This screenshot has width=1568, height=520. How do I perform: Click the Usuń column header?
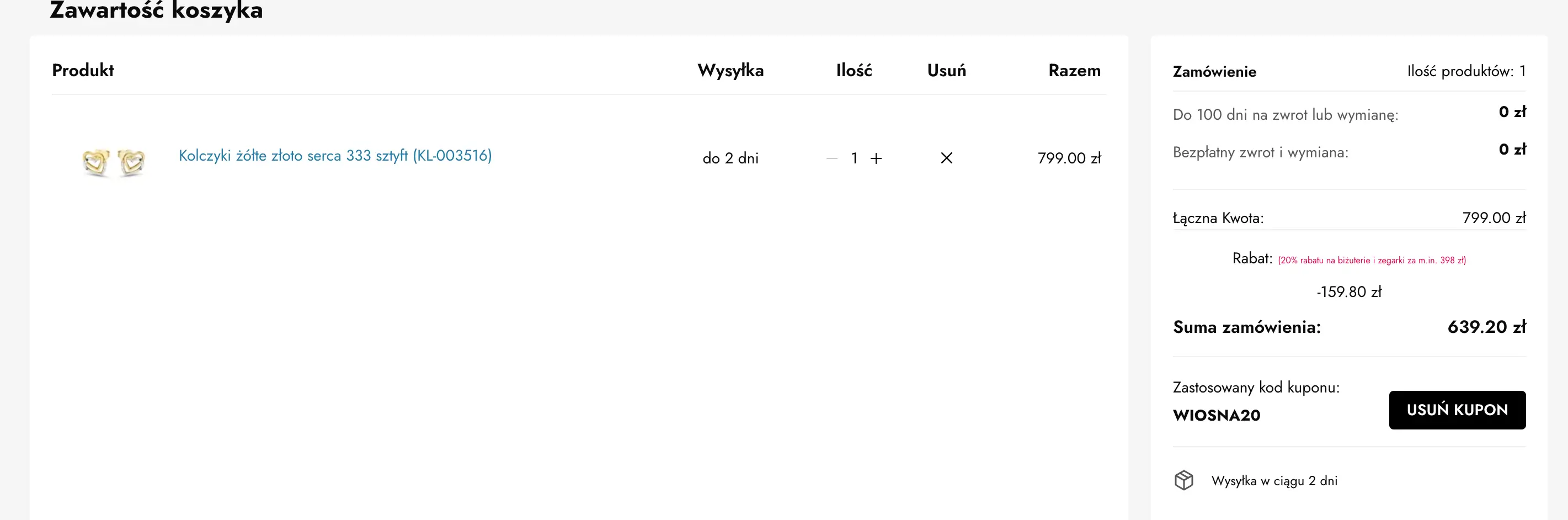click(947, 71)
